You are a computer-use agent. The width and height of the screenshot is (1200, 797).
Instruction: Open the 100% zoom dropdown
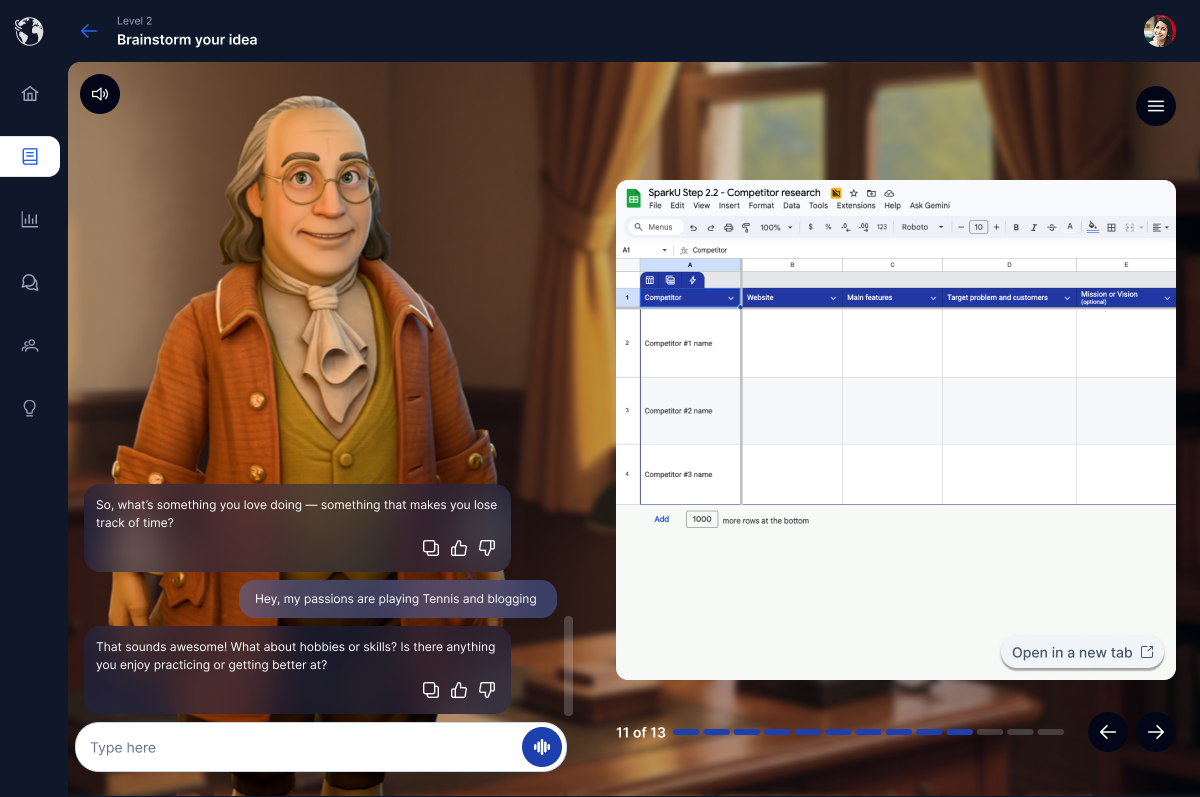click(776, 228)
